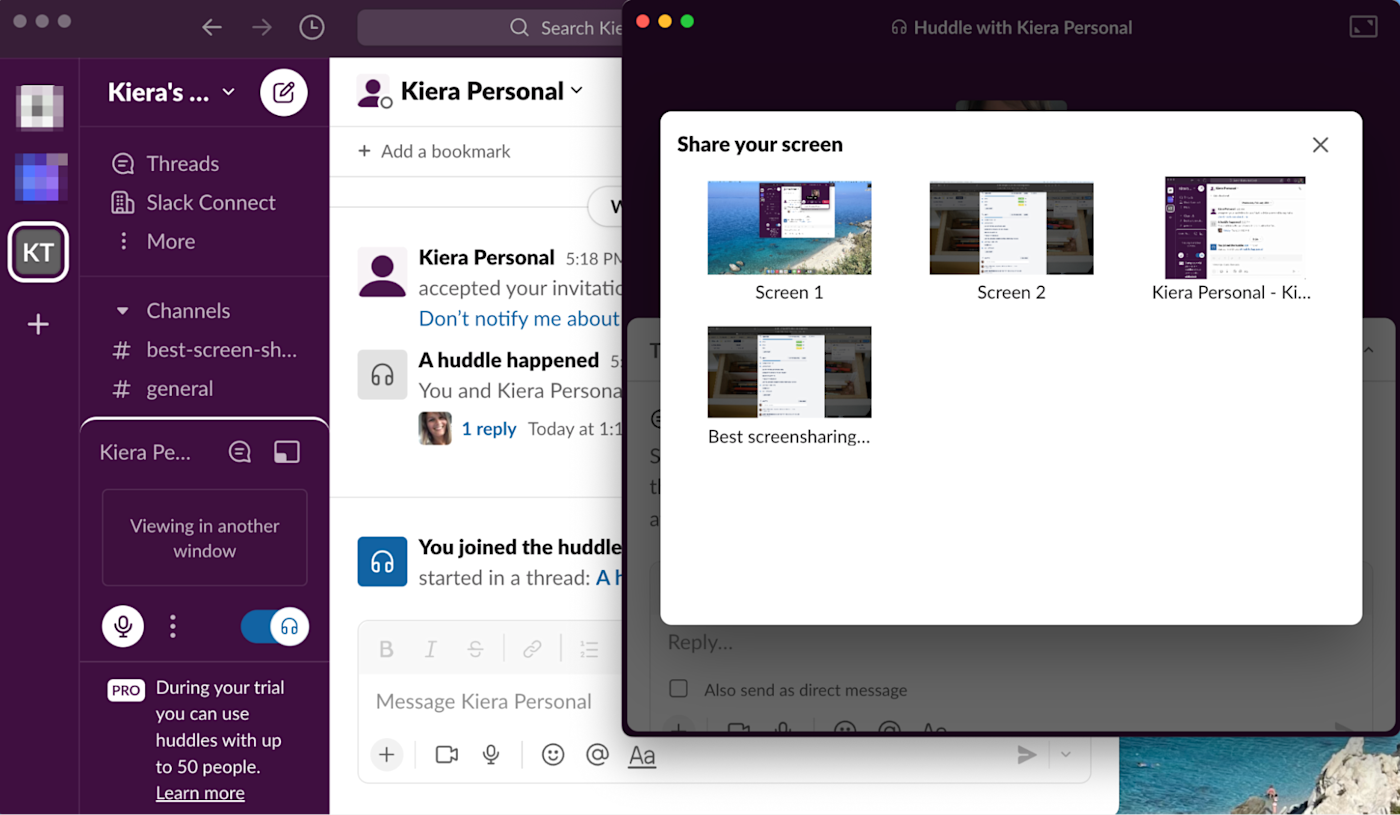1400x815 pixels.
Task: Go forward with the right arrow
Action: point(262,27)
